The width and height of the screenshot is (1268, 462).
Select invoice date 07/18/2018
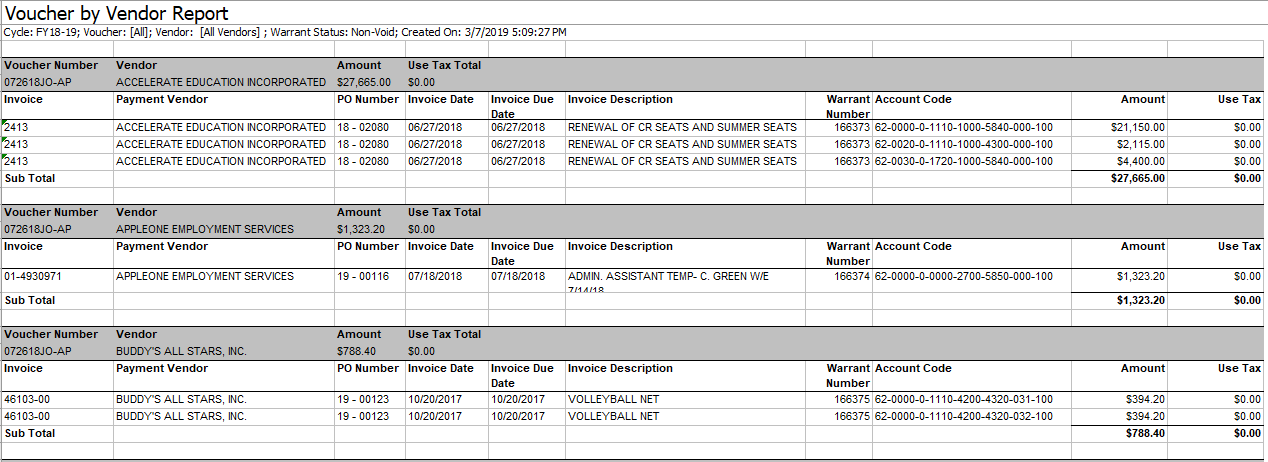(x=434, y=276)
